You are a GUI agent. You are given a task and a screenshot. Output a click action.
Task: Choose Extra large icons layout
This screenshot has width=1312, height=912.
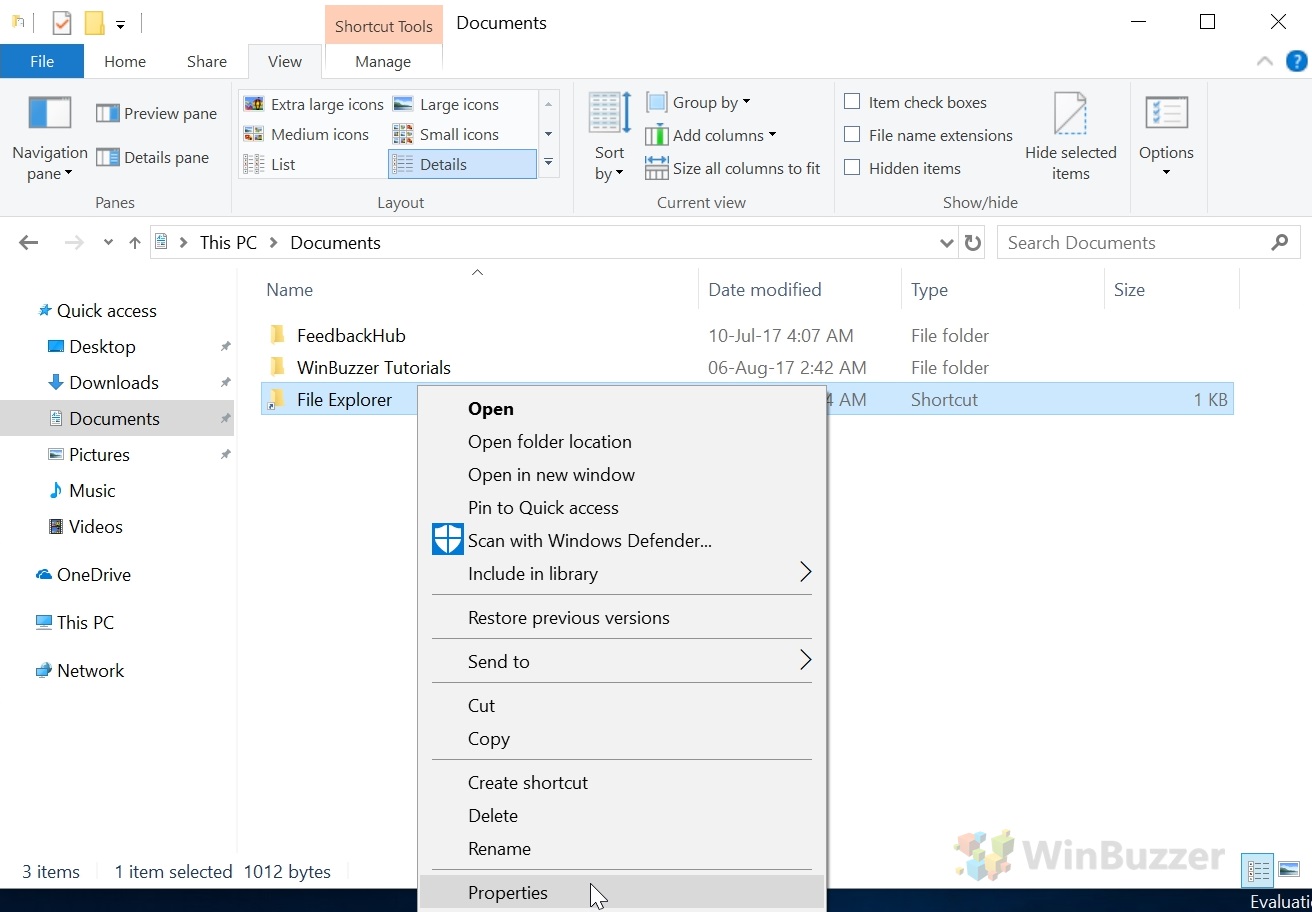point(313,104)
